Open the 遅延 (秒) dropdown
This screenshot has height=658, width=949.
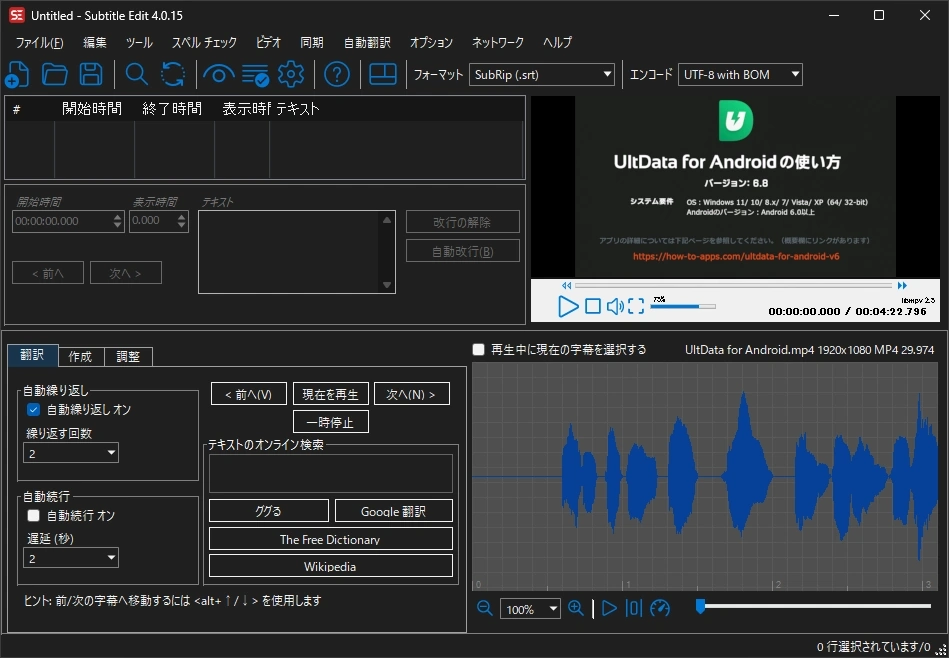point(71,558)
